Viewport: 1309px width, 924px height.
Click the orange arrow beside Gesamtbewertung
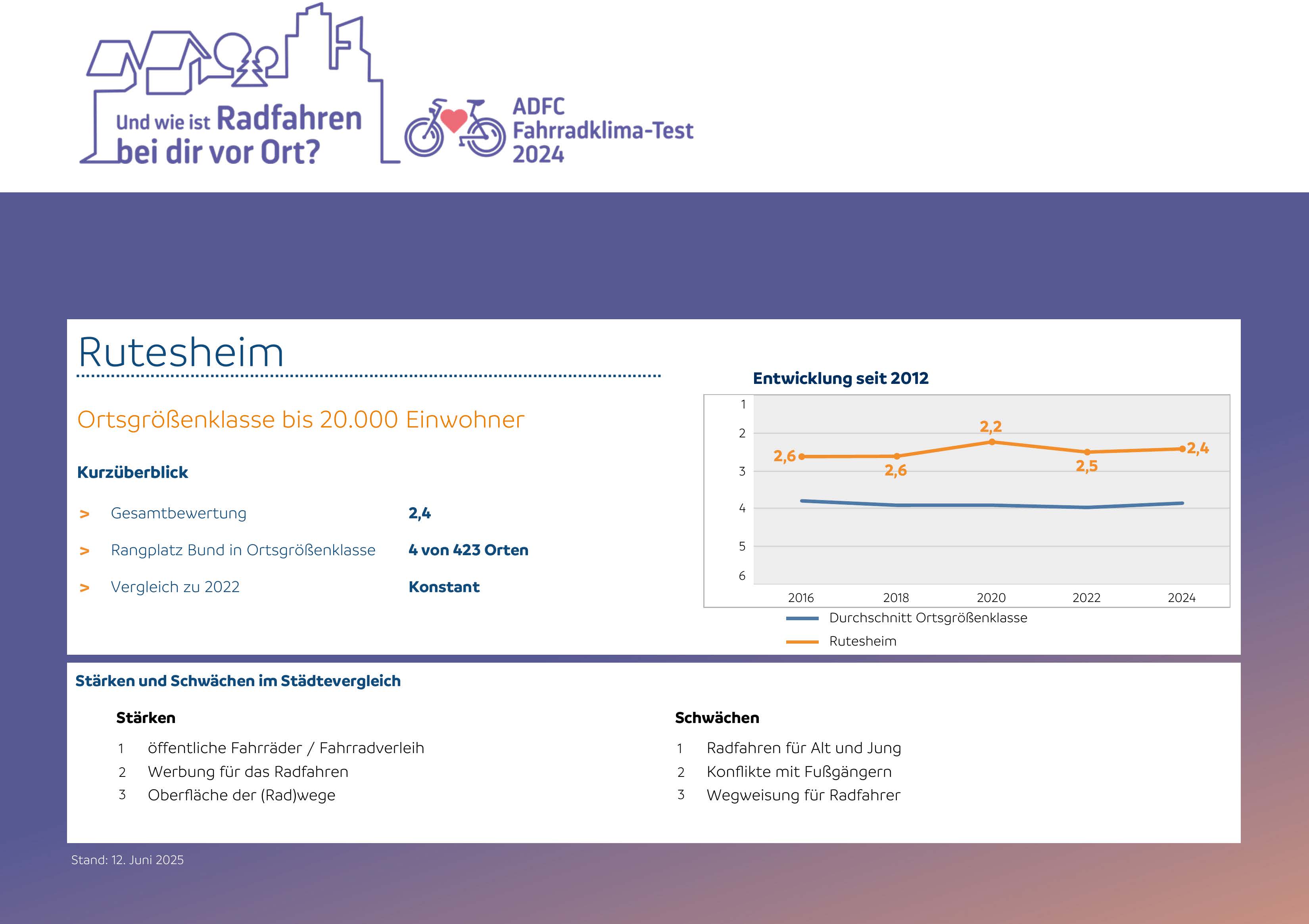84,514
